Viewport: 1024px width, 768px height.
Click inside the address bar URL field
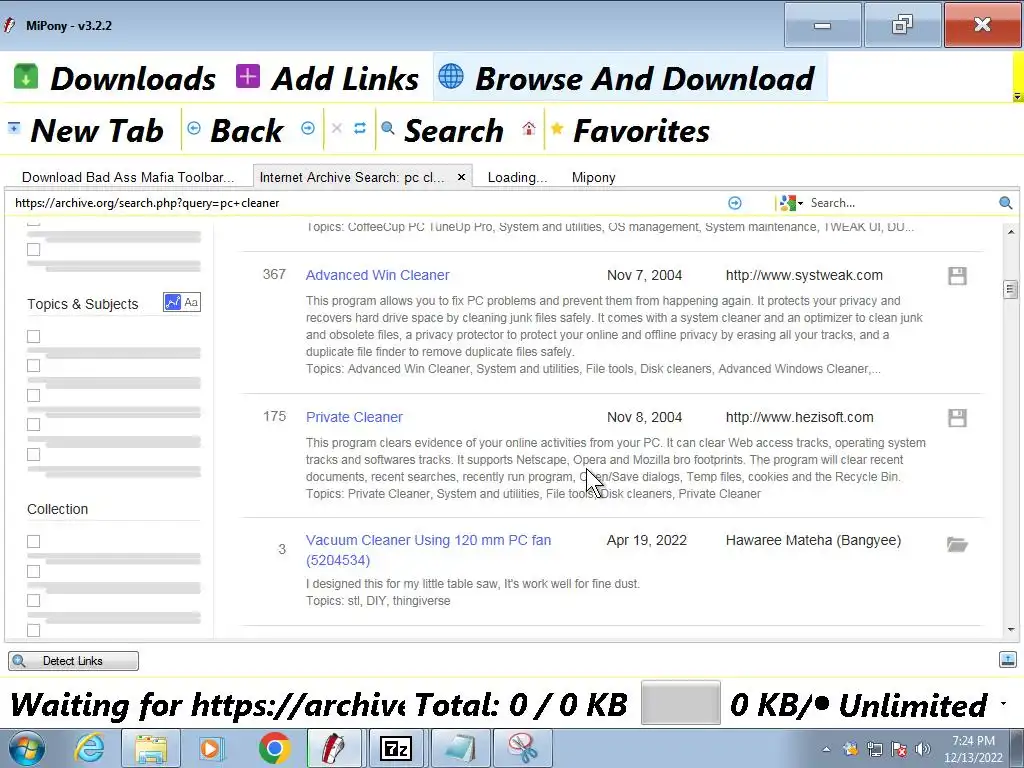pos(366,203)
